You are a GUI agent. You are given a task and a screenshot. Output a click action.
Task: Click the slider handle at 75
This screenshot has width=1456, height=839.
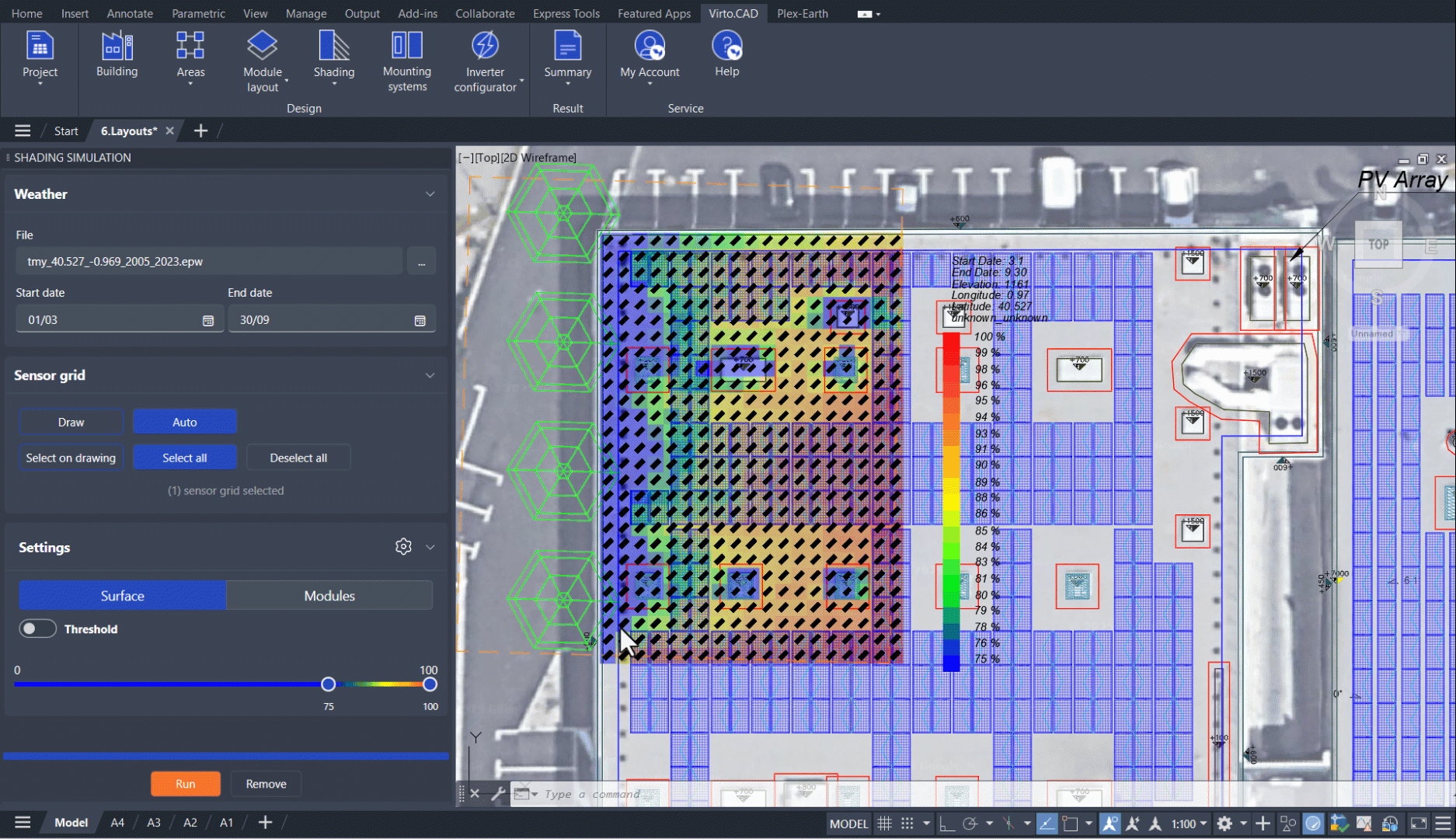329,684
